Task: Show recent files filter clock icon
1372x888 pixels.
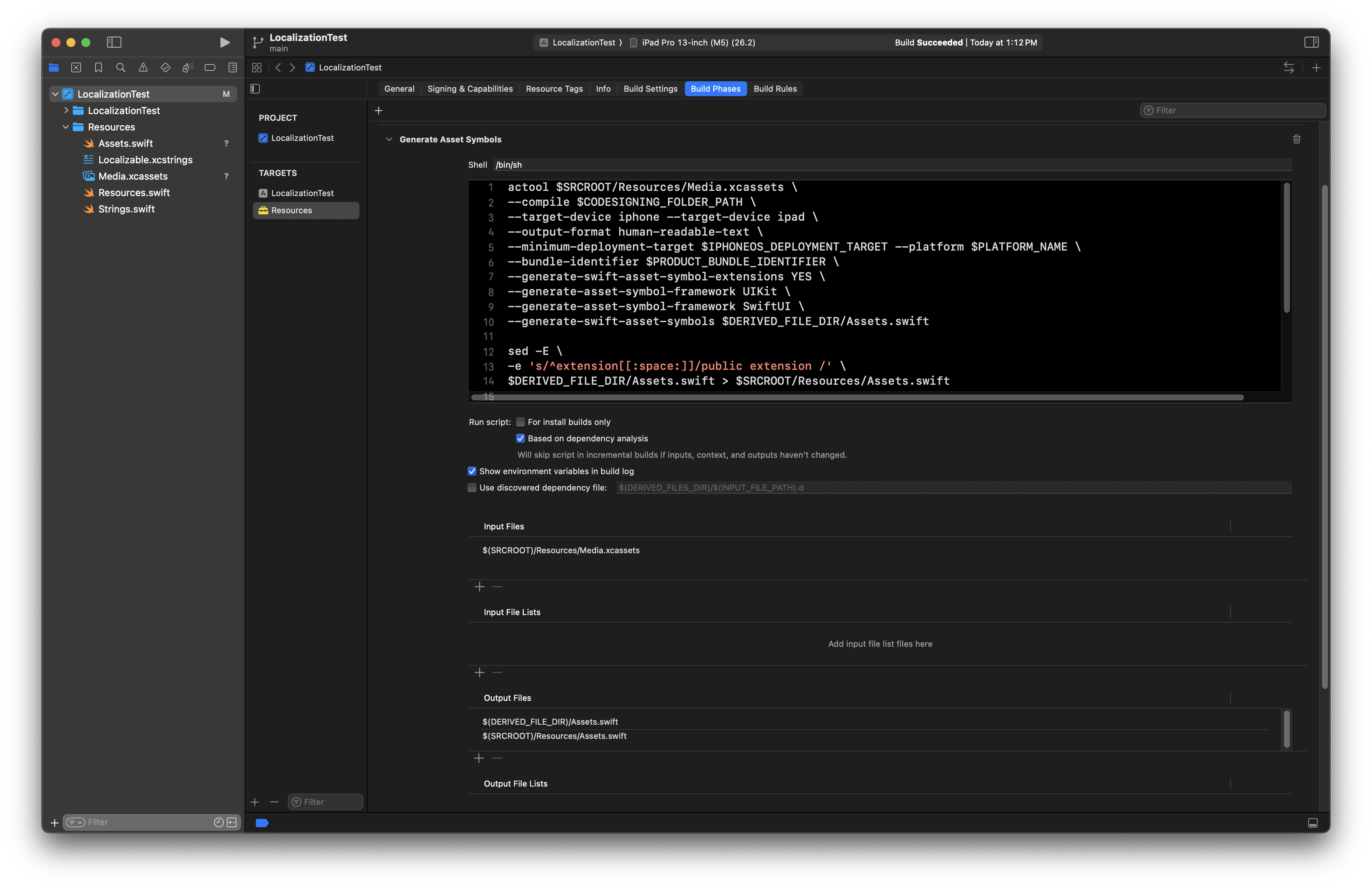Action: pyautogui.click(x=218, y=822)
